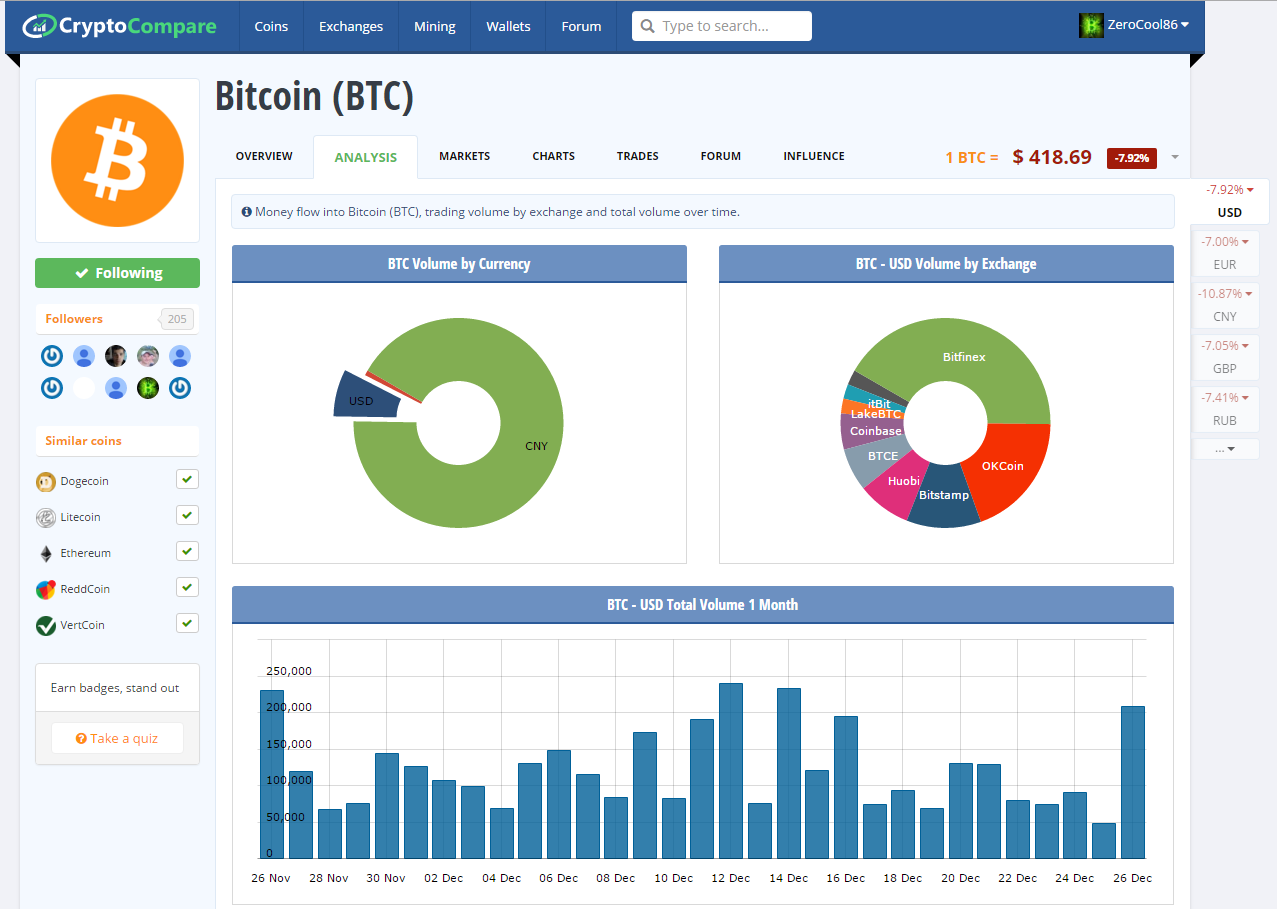The height and width of the screenshot is (909, 1277).
Task: Select the RUB currency tab
Action: pos(1225,409)
